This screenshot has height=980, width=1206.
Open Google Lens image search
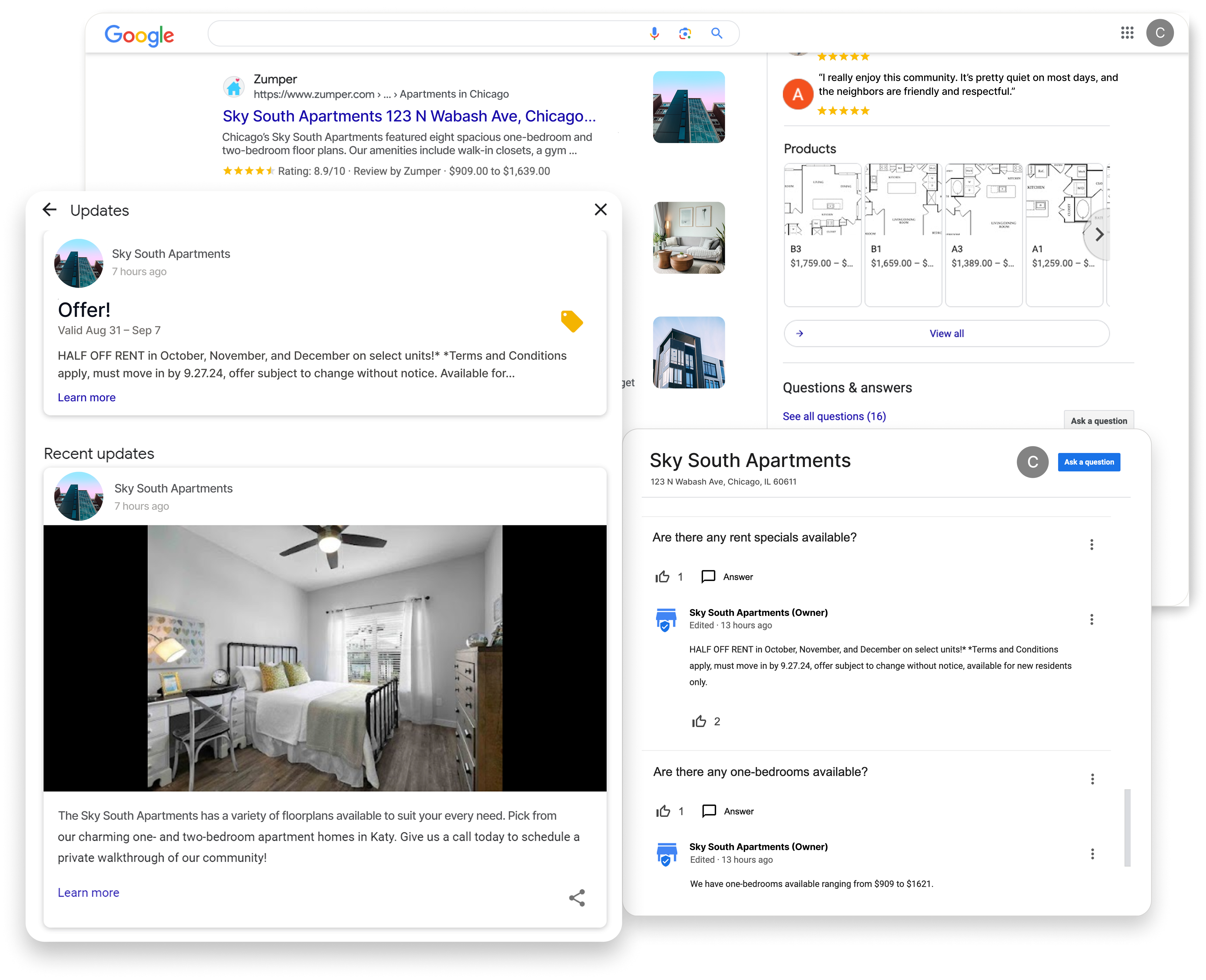coord(685,33)
